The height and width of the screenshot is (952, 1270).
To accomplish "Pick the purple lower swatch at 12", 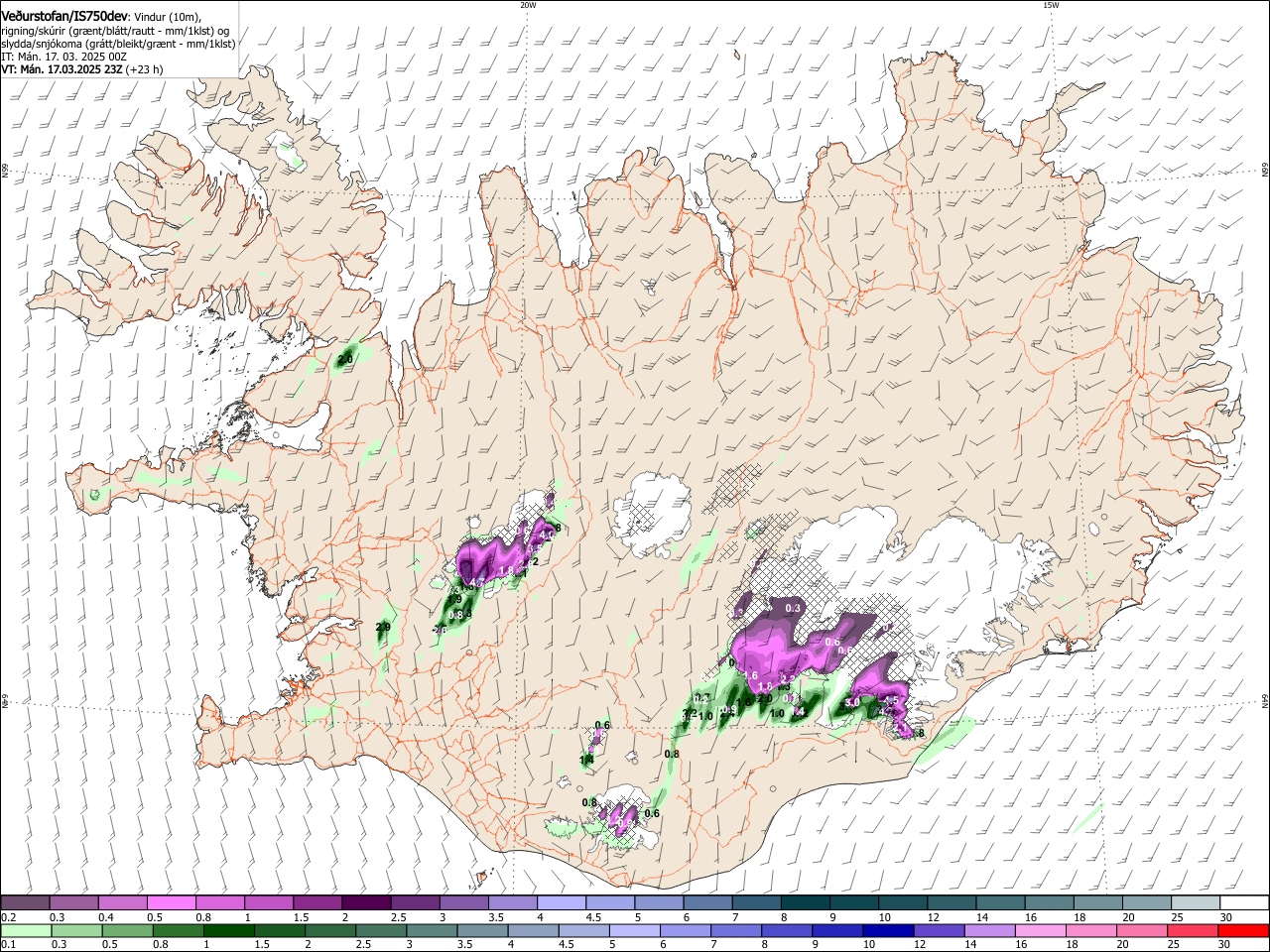I will tap(939, 930).
